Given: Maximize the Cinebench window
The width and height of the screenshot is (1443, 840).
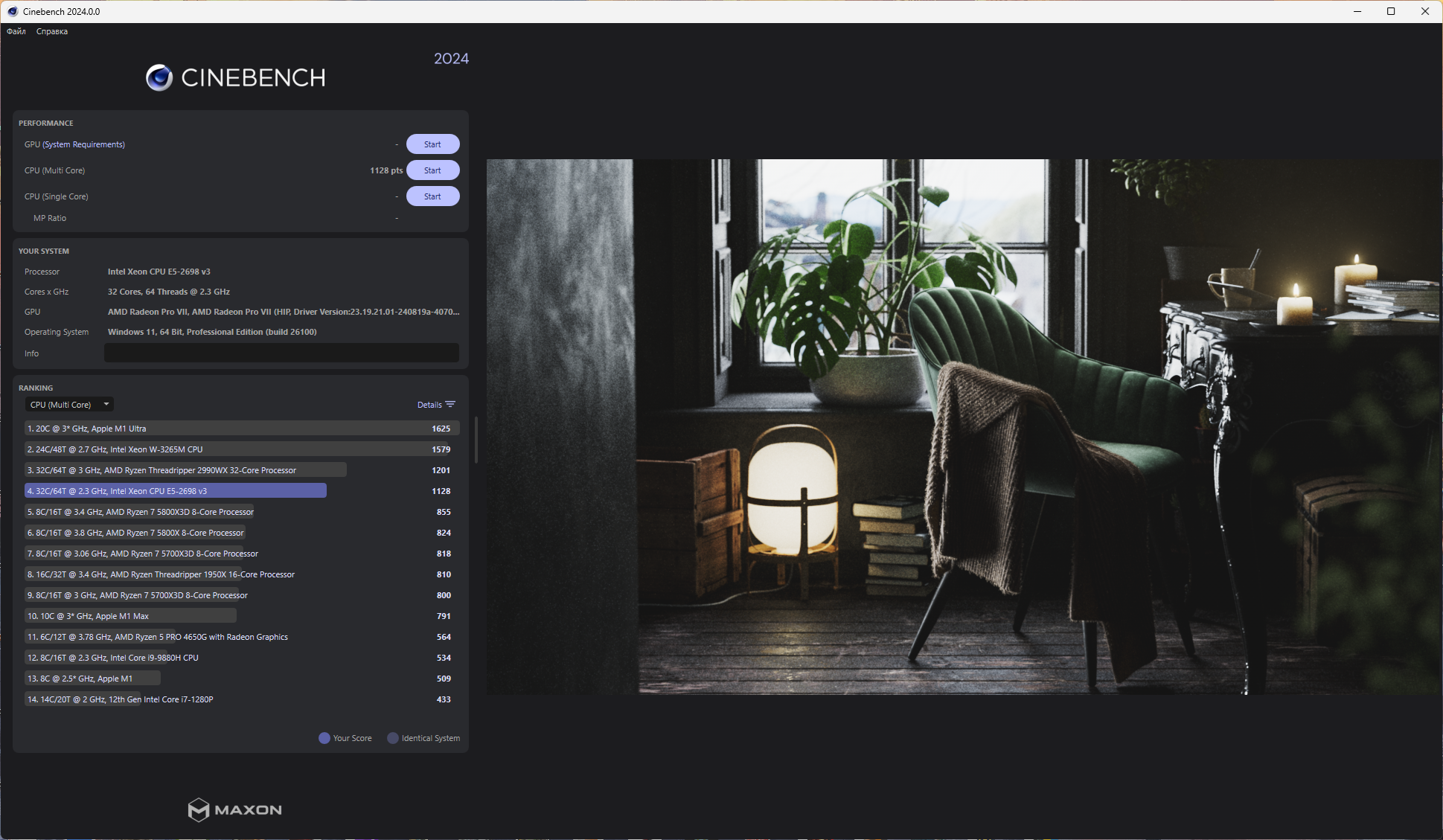Looking at the screenshot, I should tap(1391, 11).
